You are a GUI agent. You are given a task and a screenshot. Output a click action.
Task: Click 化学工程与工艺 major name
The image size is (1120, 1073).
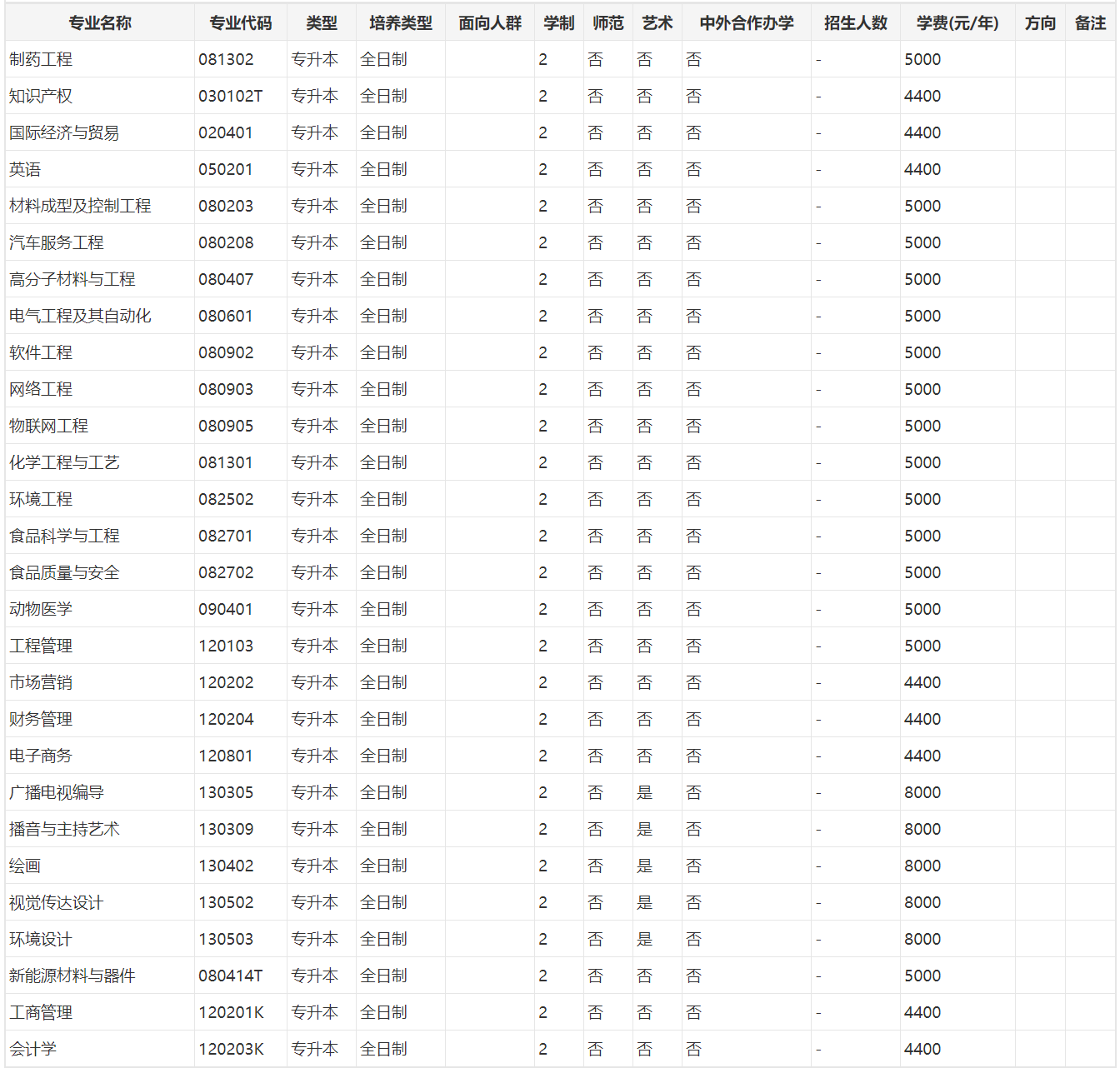click(64, 463)
